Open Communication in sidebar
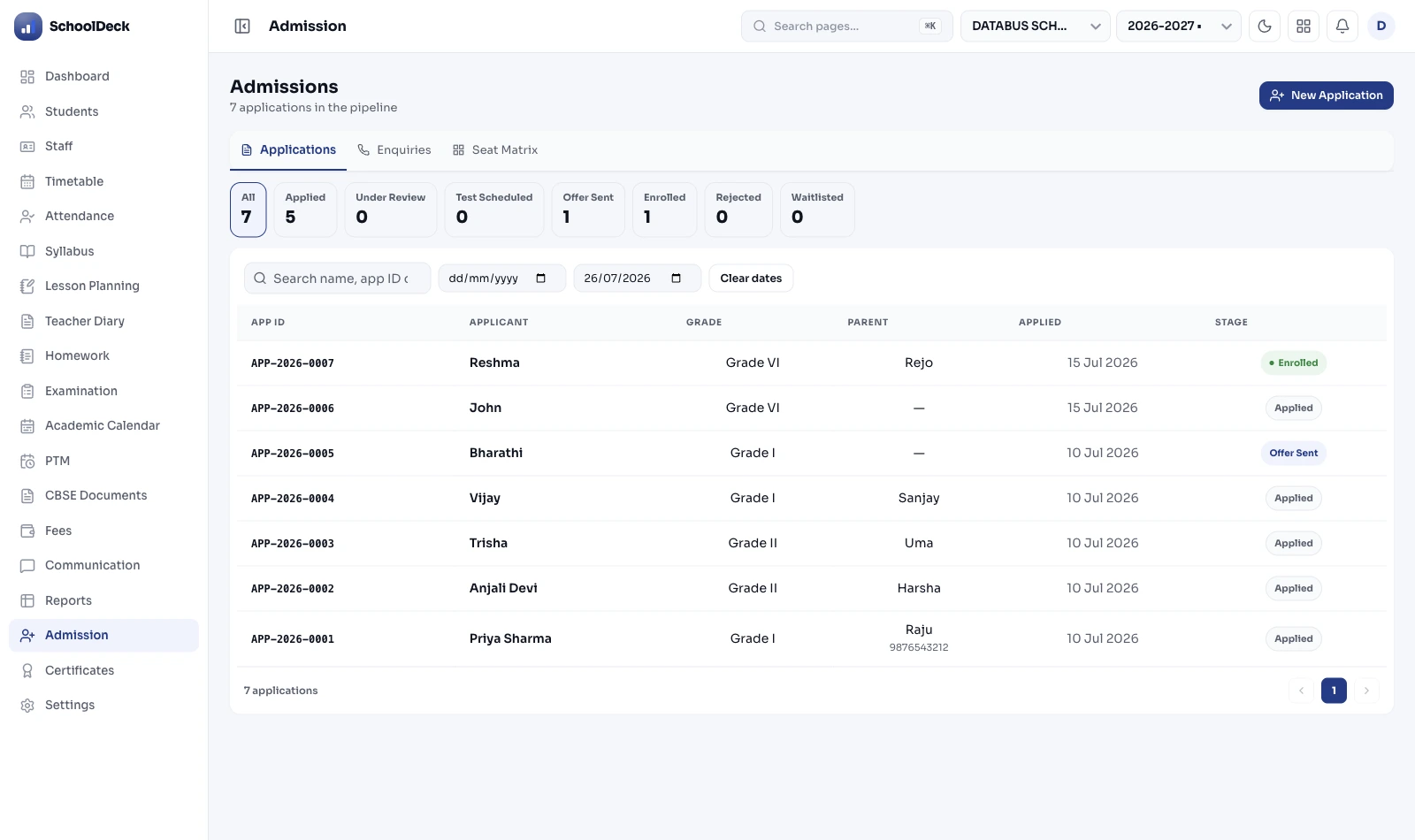The height and width of the screenshot is (840, 1415). click(x=103, y=565)
